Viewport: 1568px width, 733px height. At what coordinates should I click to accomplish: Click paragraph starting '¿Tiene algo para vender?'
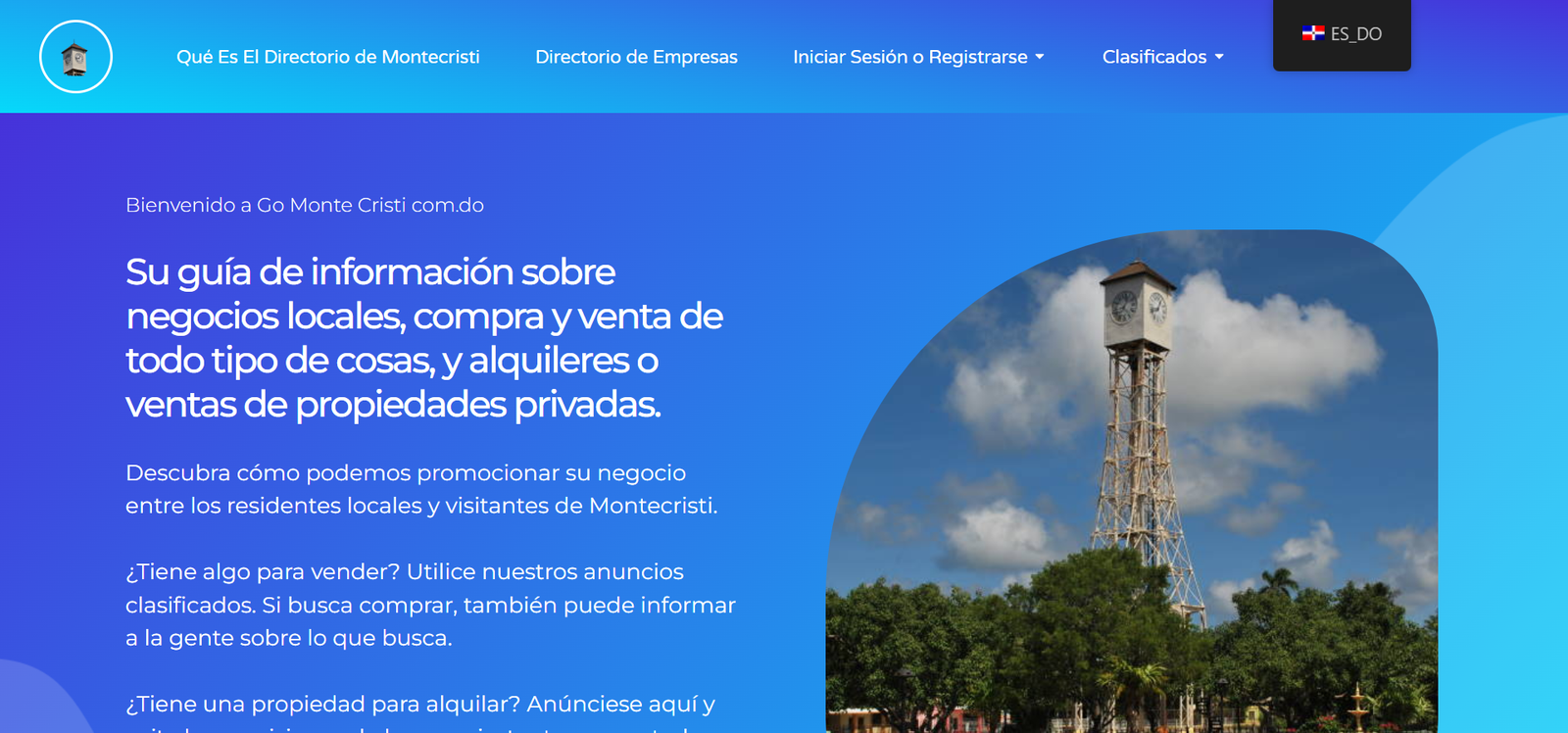[x=430, y=605]
